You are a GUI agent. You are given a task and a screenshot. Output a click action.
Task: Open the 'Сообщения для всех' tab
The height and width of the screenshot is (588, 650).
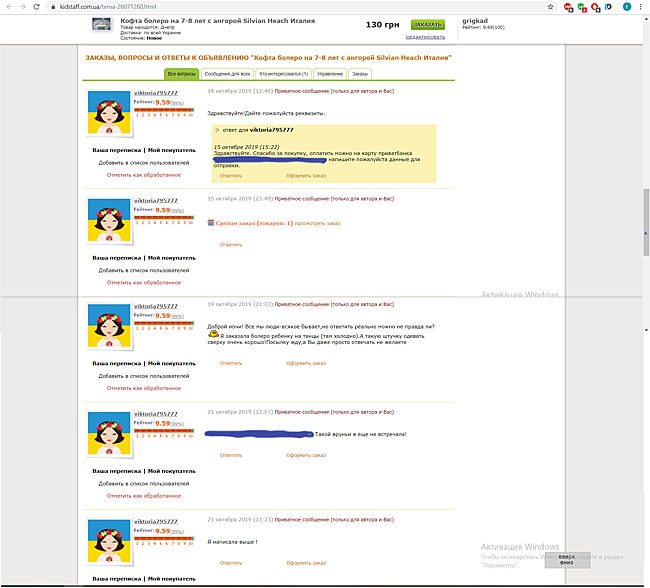tap(227, 74)
